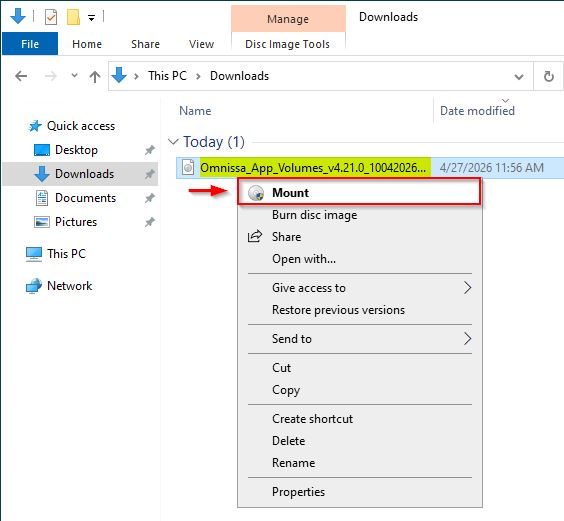Switch to the Home ribbon tab

(x=87, y=44)
